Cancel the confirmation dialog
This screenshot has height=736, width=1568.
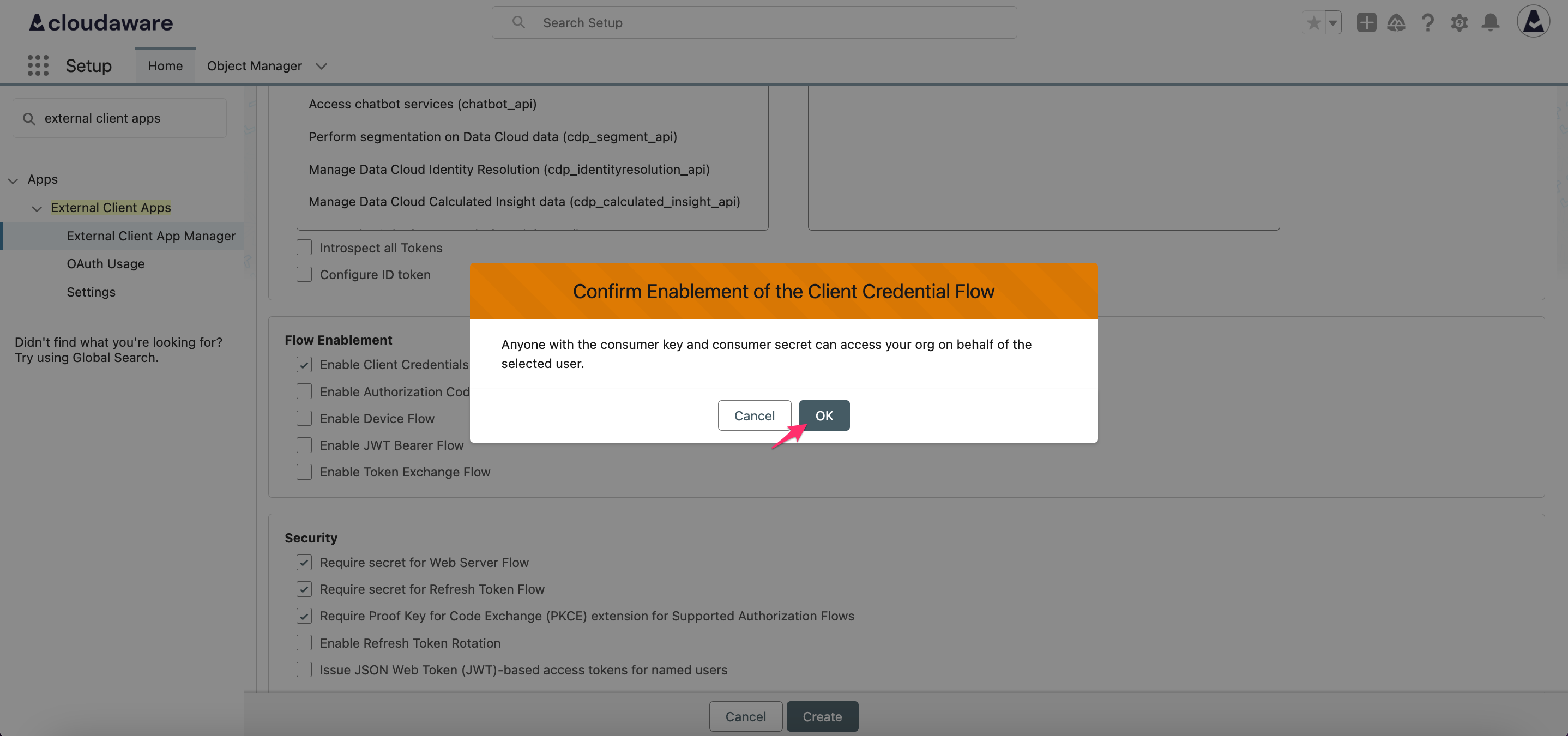[x=754, y=415]
